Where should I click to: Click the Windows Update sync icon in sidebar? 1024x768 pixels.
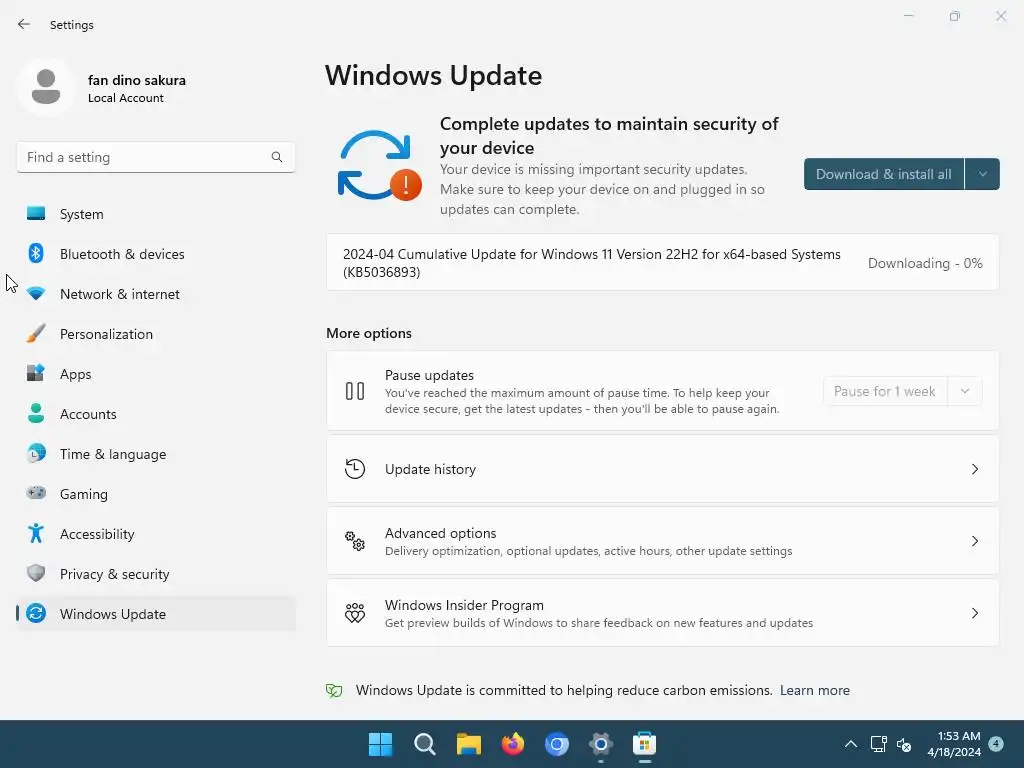click(36, 613)
